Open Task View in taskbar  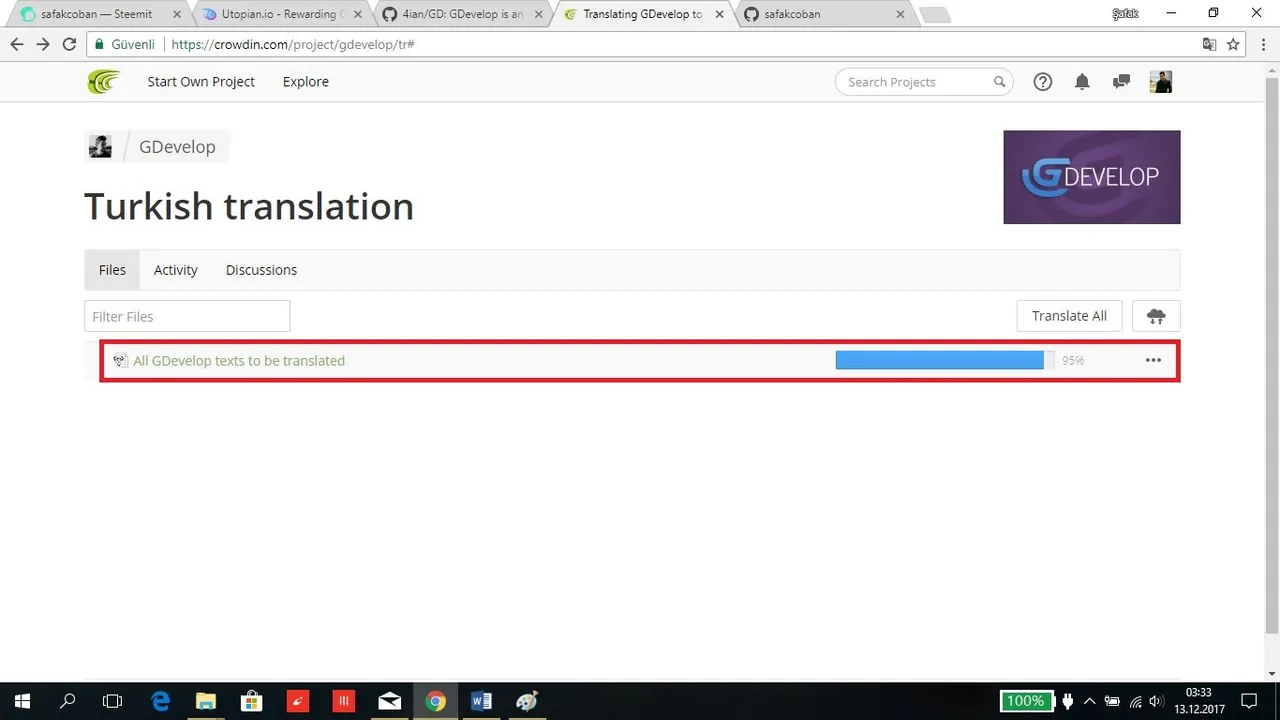(x=113, y=701)
